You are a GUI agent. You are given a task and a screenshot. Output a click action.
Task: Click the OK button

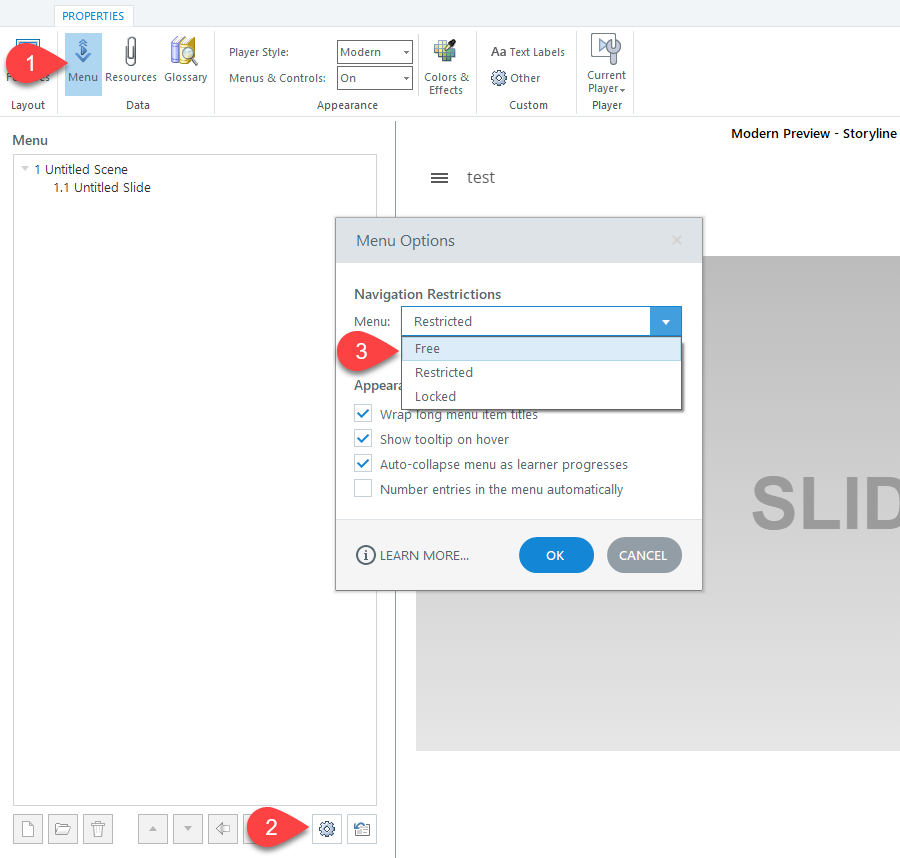click(556, 555)
